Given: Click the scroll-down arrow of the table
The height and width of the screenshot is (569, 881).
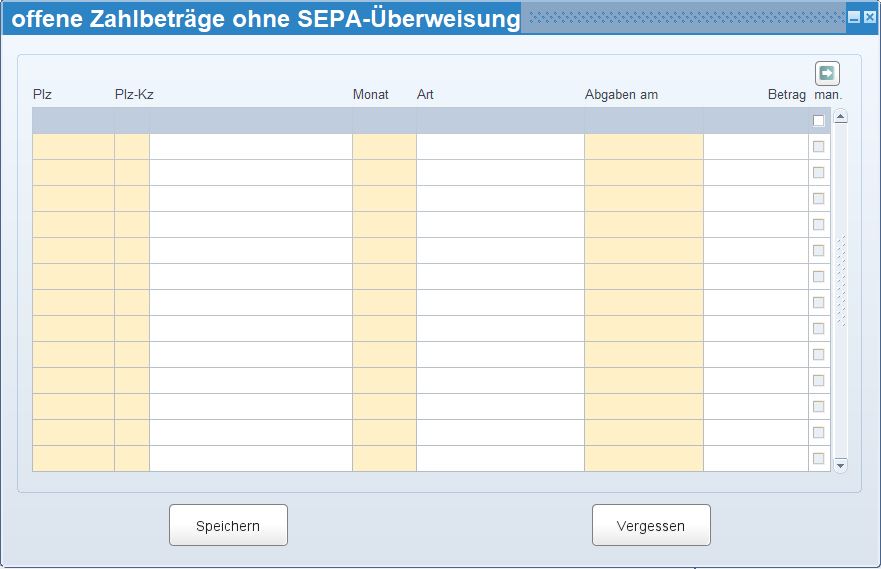Looking at the screenshot, I should 840,465.
